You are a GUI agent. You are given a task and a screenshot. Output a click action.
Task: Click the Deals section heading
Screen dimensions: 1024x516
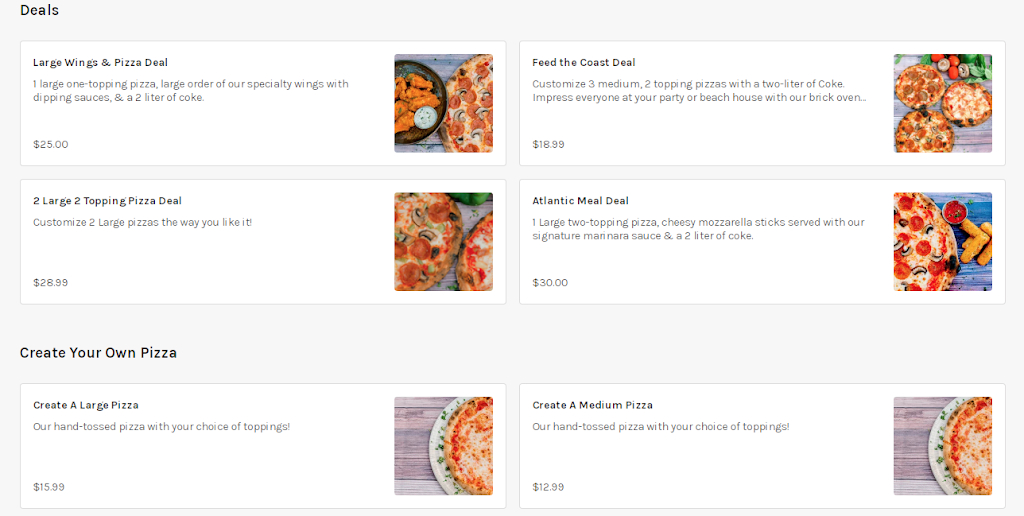pyautogui.click(x=39, y=10)
